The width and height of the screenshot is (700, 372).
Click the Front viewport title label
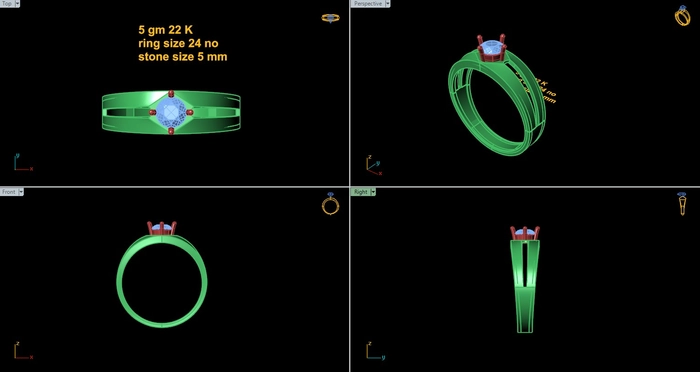[x=8, y=192]
